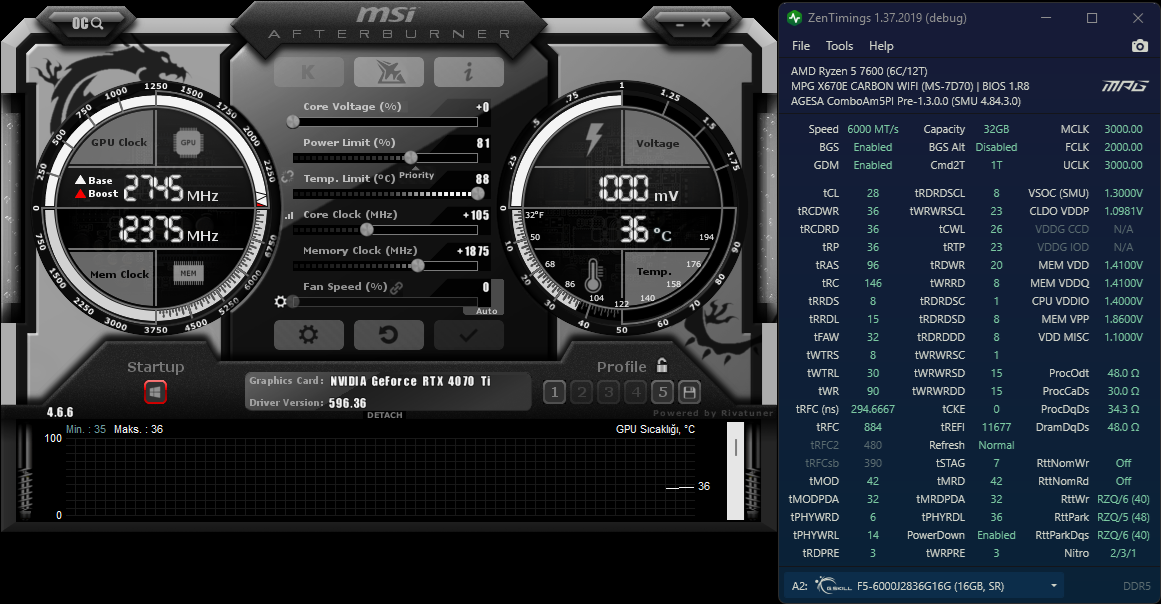The image size is (1161, 604).
Task: Select profile slot 4
Action: click(x=635, y=392)
